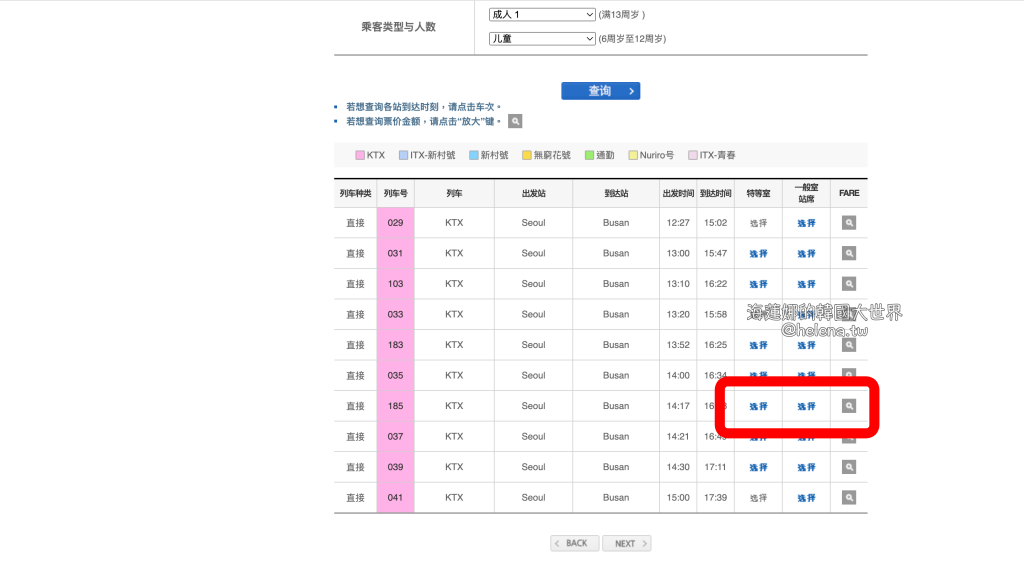Click the pink KTX legend swatch
1024x561 pixels.
(360, 155)
